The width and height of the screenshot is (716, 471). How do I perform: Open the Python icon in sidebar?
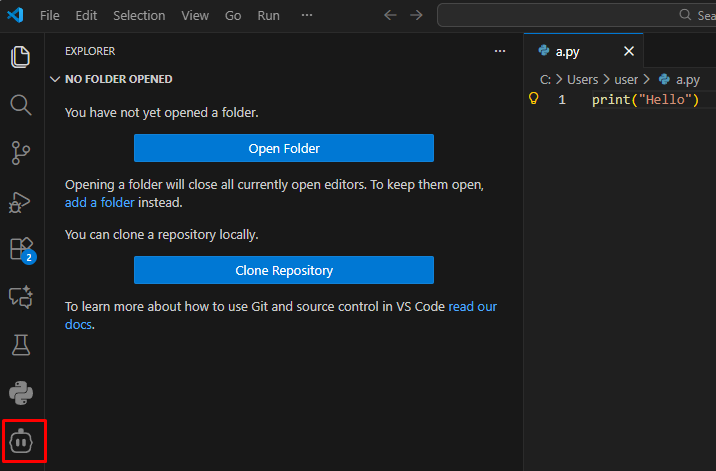[21, 393]
